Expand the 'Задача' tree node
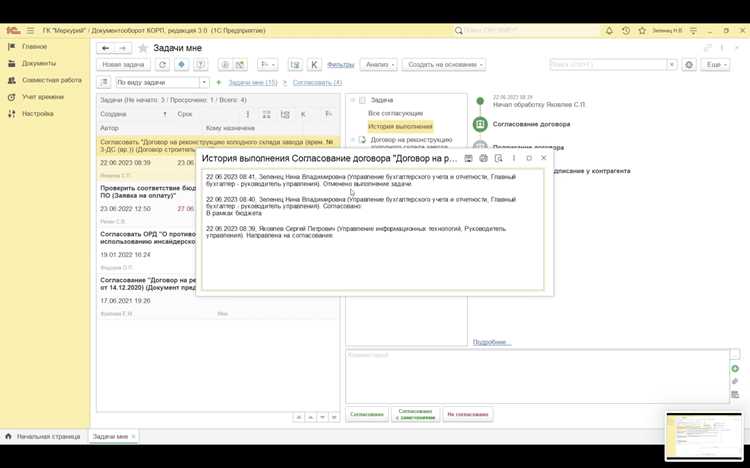 click(x=353, y=100)
